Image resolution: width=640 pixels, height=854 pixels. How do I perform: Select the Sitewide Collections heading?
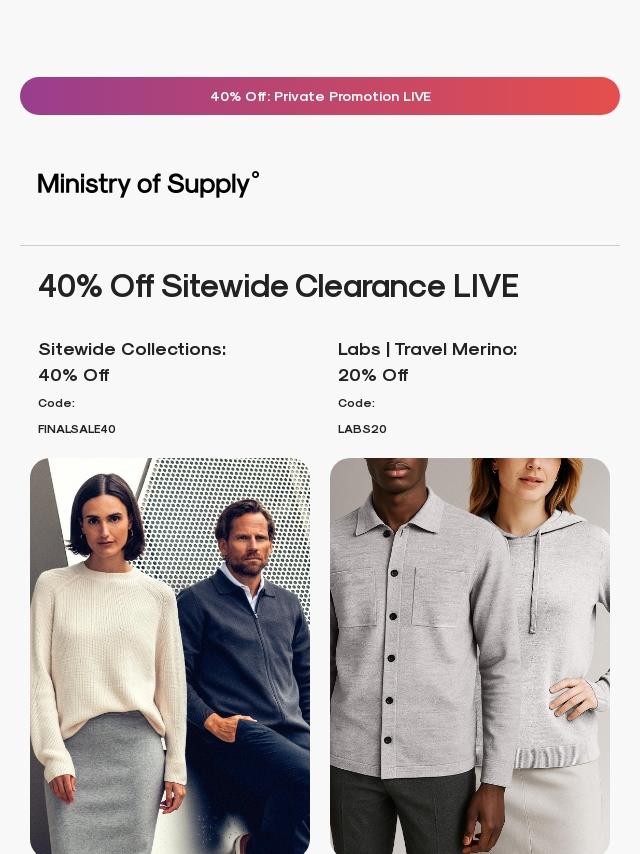(x=132, y=349)
